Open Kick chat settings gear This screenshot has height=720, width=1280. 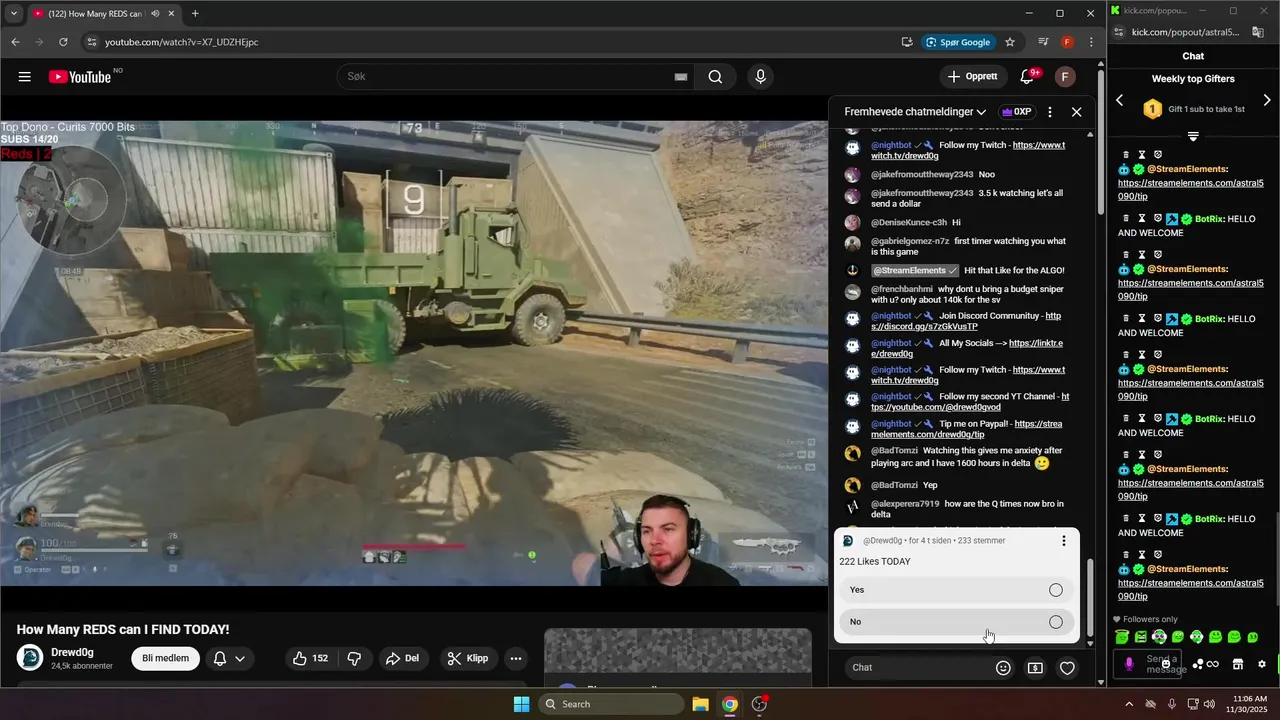(x=1262, y=664)
